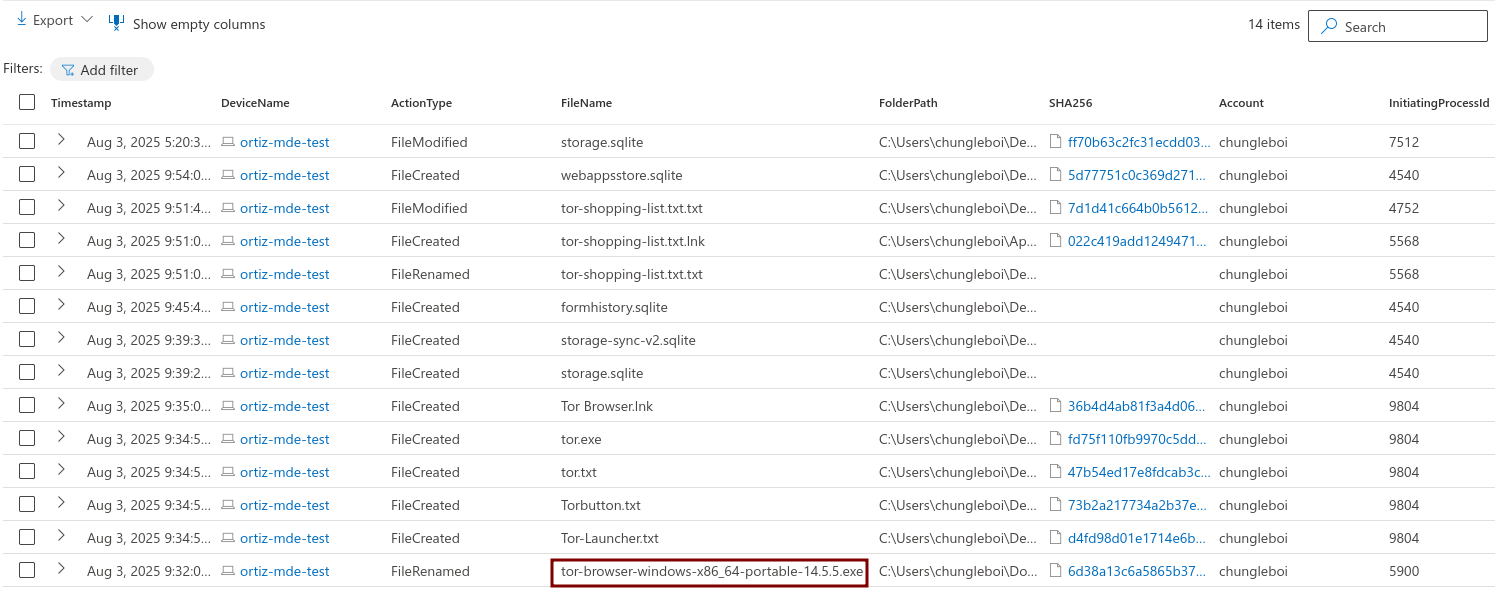Check the box for the webappsstore.sqlite row
The image size is (1495, 603).
tap(27, 175)
